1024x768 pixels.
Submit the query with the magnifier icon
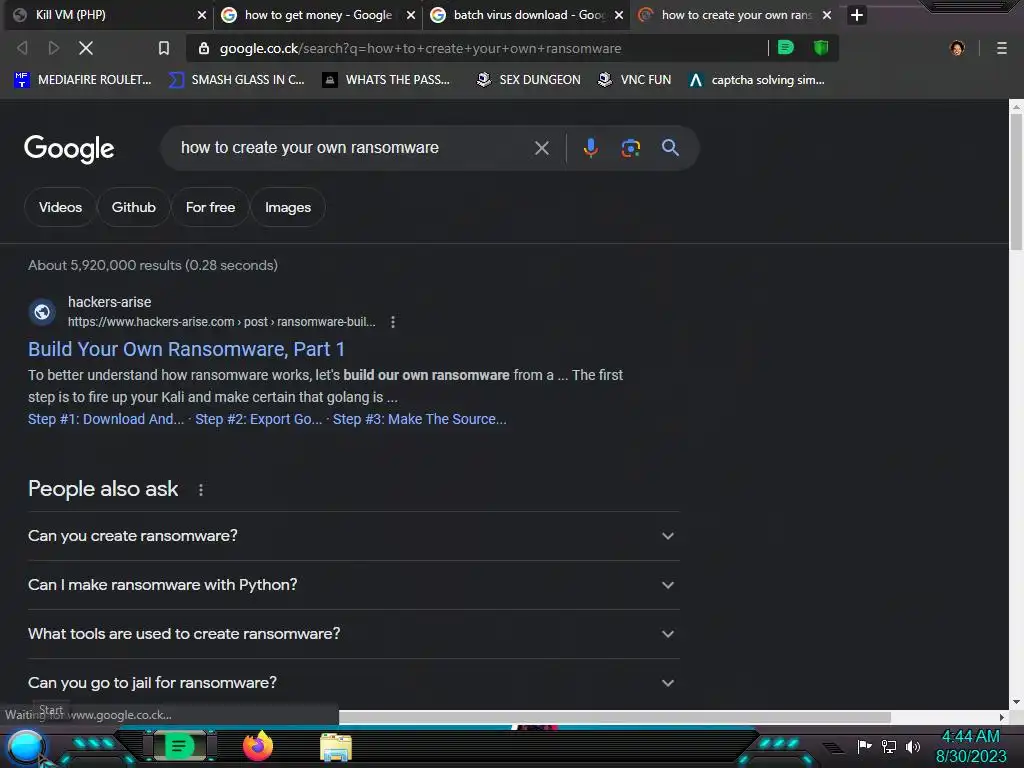(670, 148)
